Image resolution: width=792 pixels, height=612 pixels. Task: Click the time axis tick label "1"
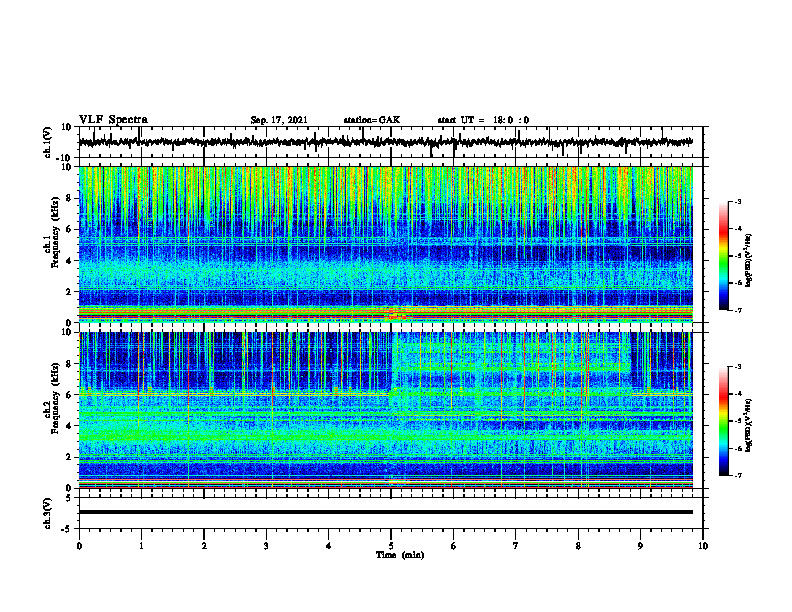point(141,546)
